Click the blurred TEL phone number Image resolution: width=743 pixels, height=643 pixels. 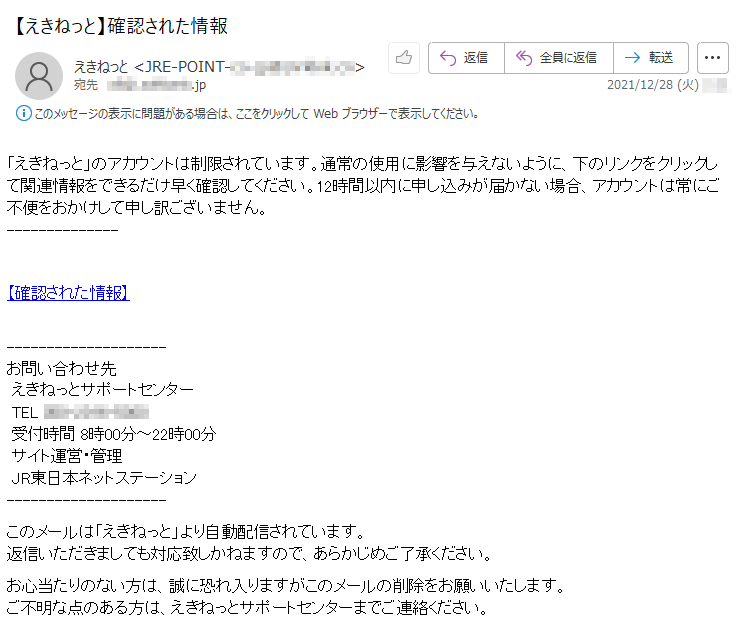point(96,412)
